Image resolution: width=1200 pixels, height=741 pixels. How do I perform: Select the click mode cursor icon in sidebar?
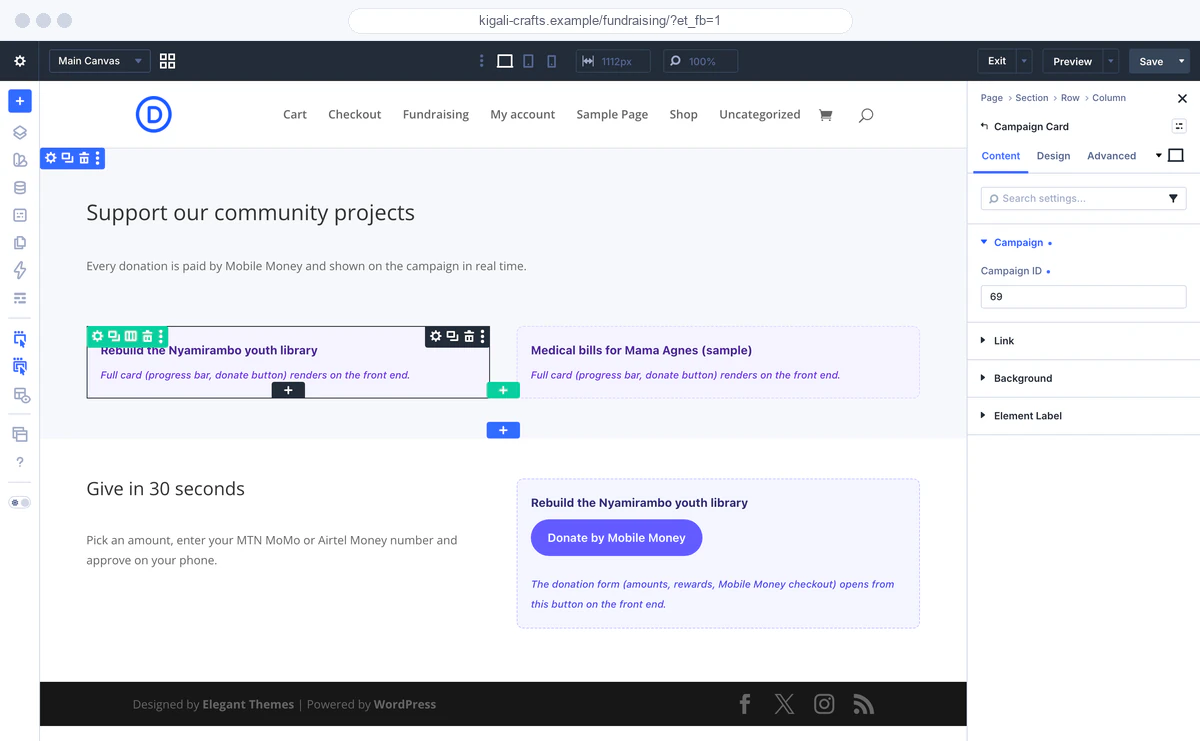tap(20, 339)
